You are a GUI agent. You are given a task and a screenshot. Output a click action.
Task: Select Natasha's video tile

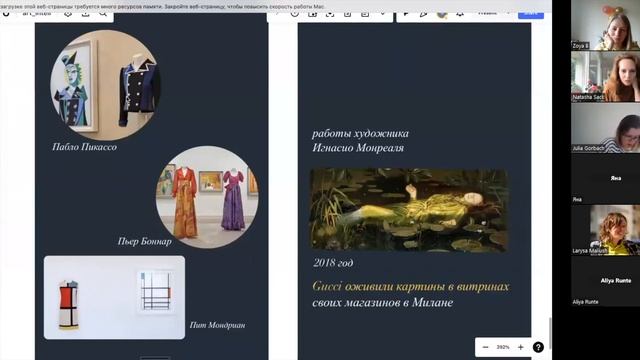pos(605,77)
